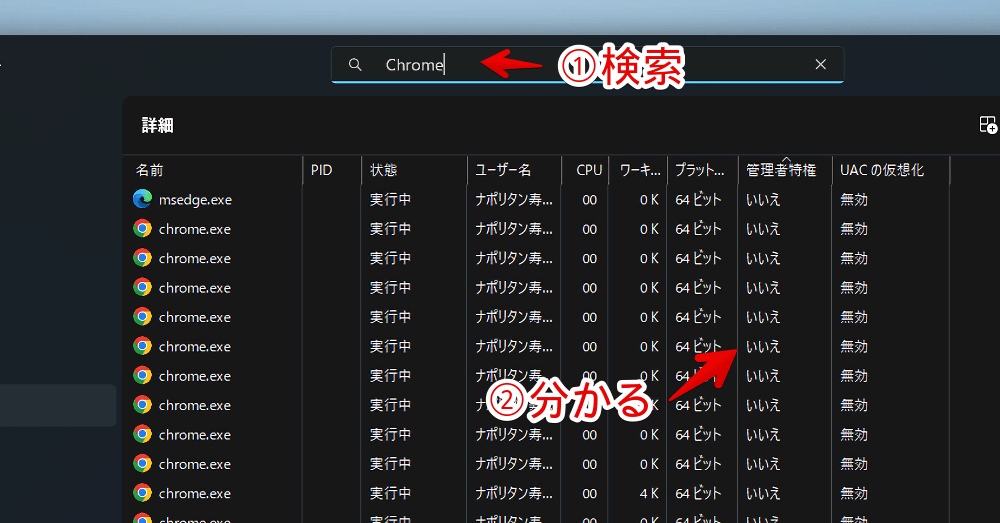Click the Chrome icon in the row showing 4 K
1000x523 pixels.
[x=142, y=493]
